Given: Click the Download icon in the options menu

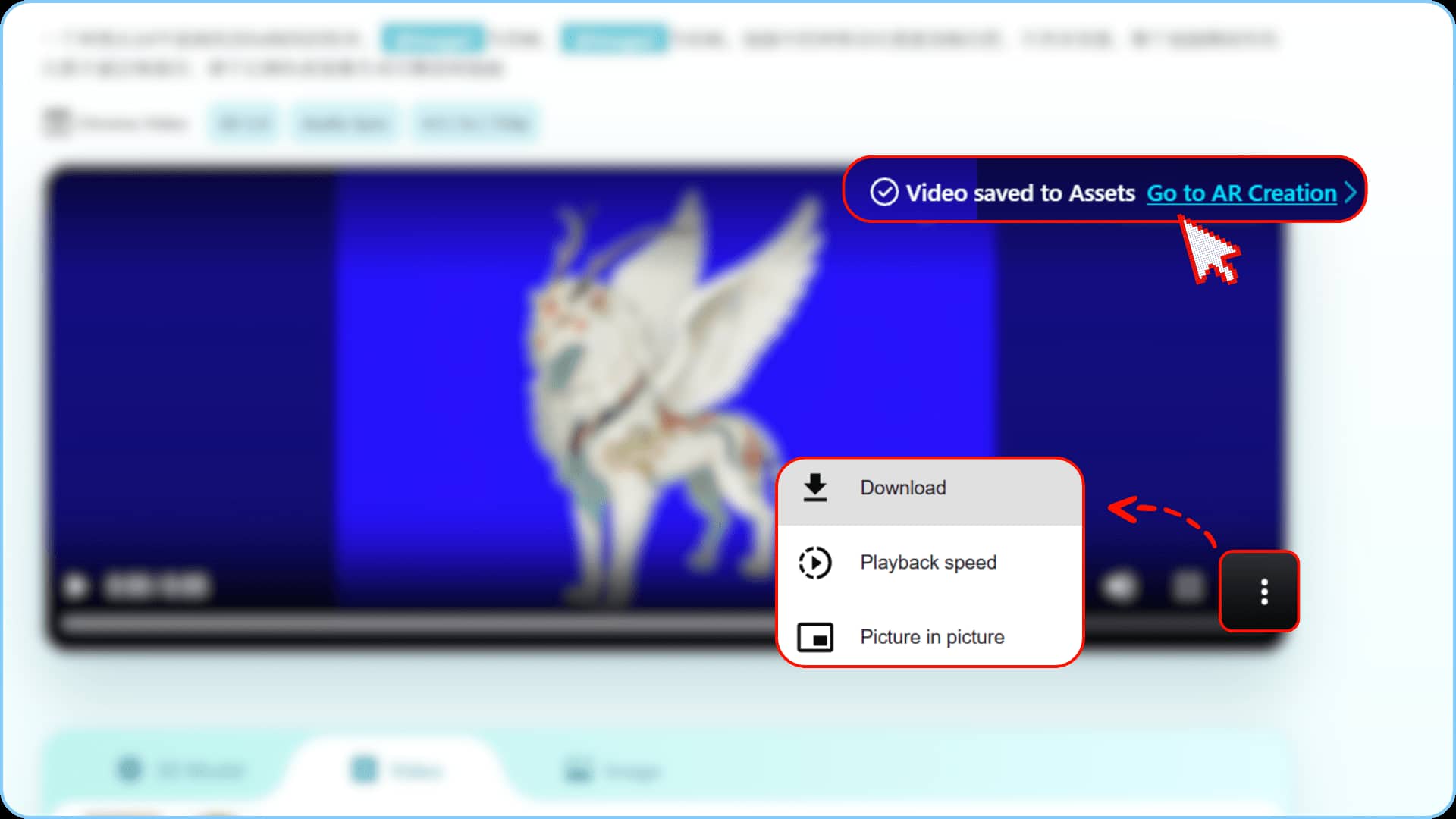Looking at the screenshot, I should 815,488.
